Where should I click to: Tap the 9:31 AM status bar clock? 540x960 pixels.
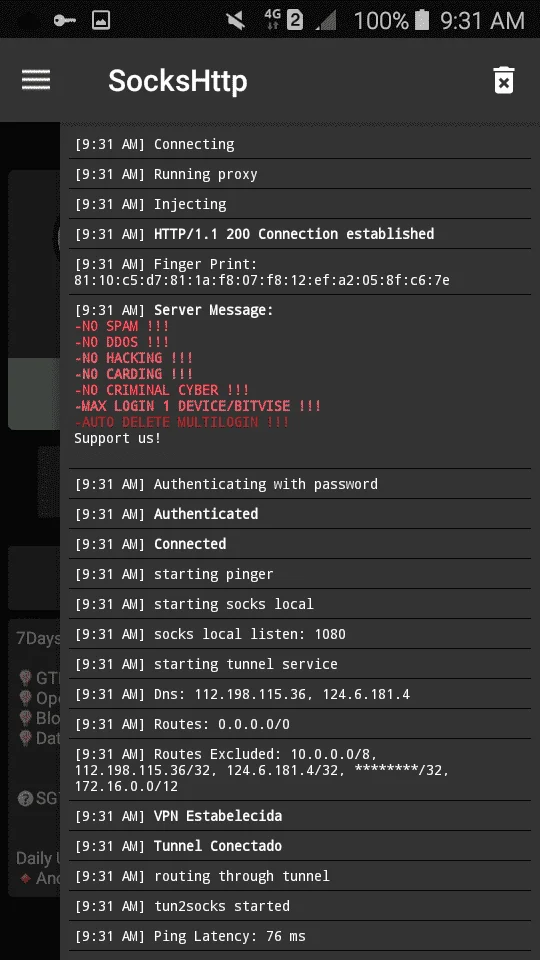[482, 21]
